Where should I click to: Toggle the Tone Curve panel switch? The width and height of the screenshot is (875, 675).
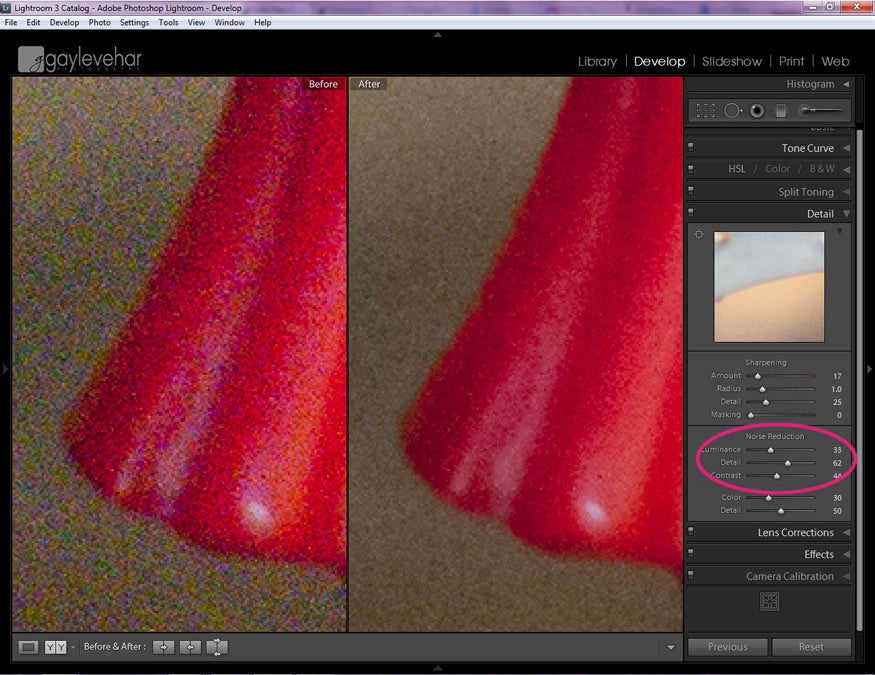(x=691, y=148)
